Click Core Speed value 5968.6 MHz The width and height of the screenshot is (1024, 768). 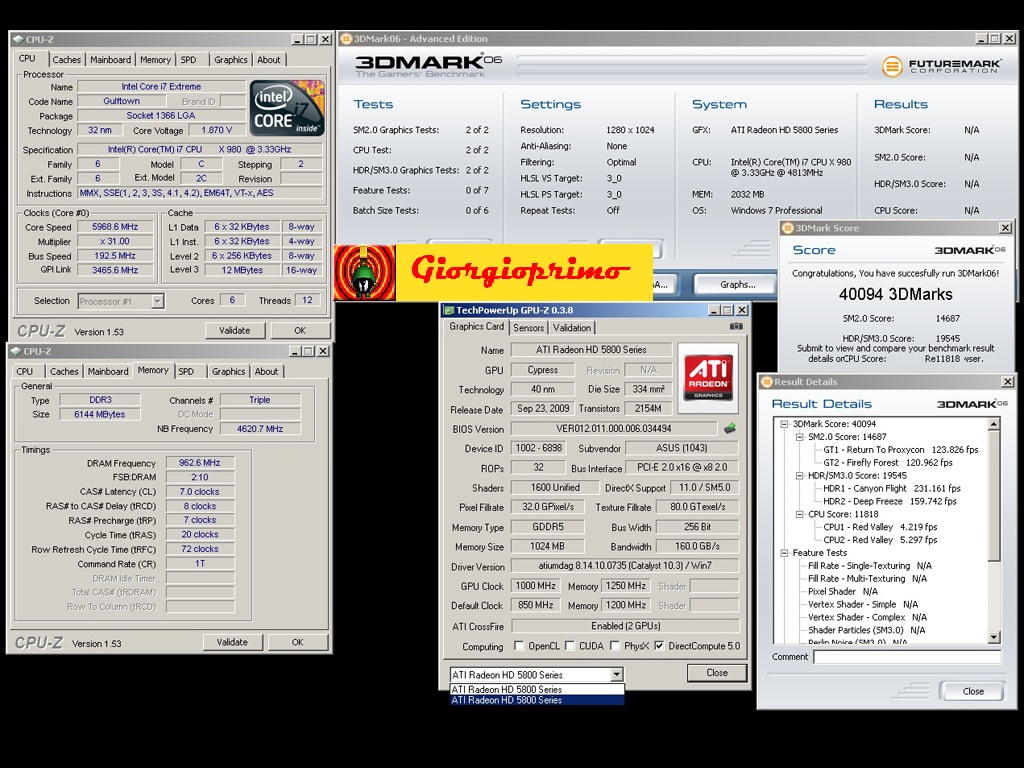115,227
